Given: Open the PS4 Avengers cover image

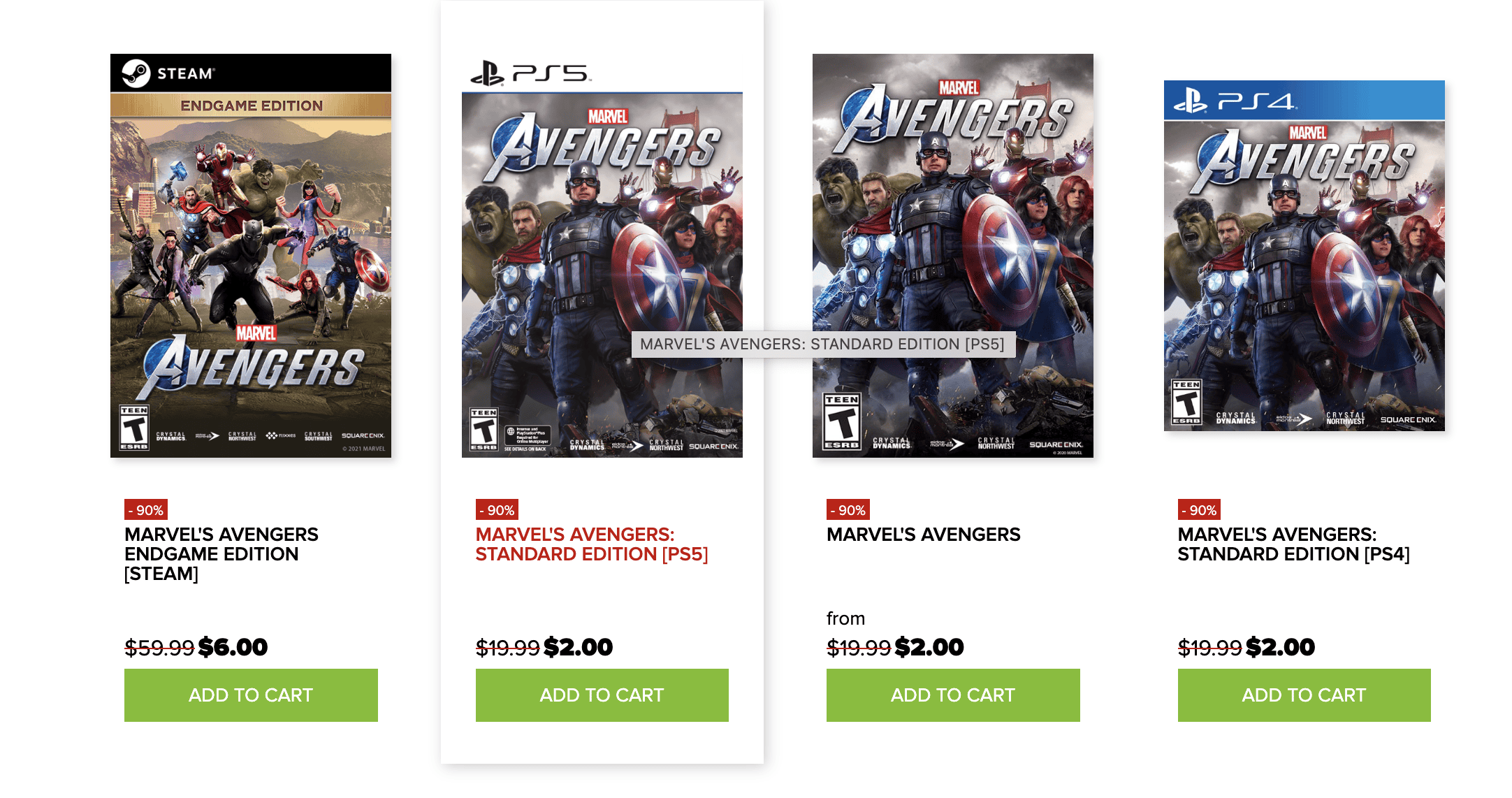Looking at the screenshot, I should tap(1304, 256).
